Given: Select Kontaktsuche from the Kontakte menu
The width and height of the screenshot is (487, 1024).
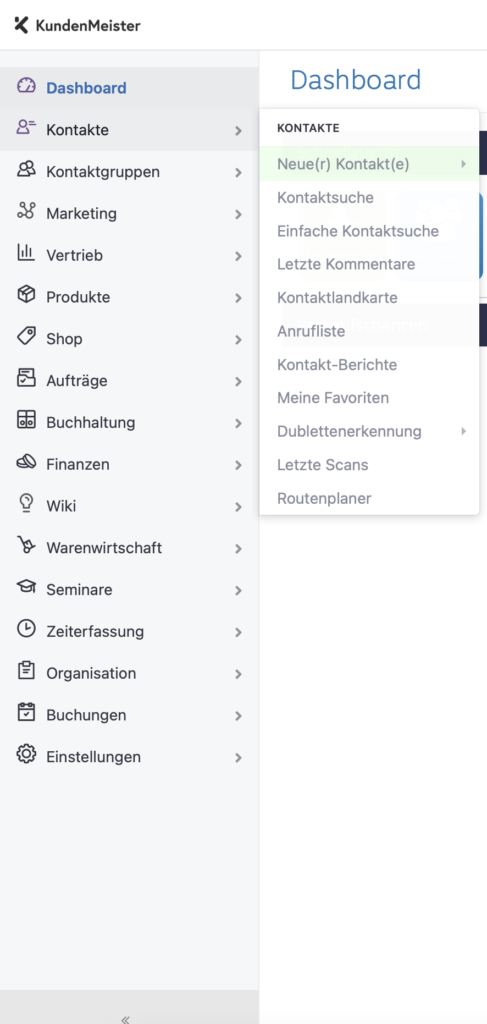Looking at the screenshot, I should (x=325, y=197).
